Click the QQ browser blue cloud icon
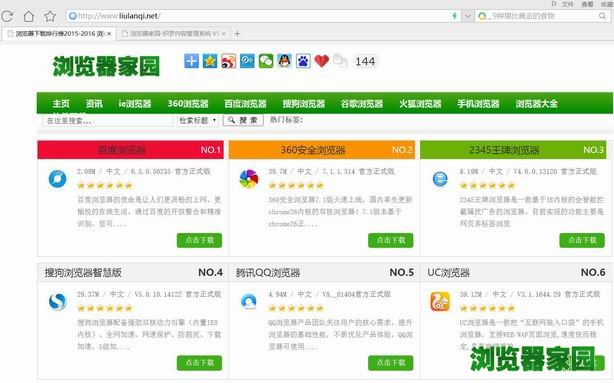 [x=249, y=302]
